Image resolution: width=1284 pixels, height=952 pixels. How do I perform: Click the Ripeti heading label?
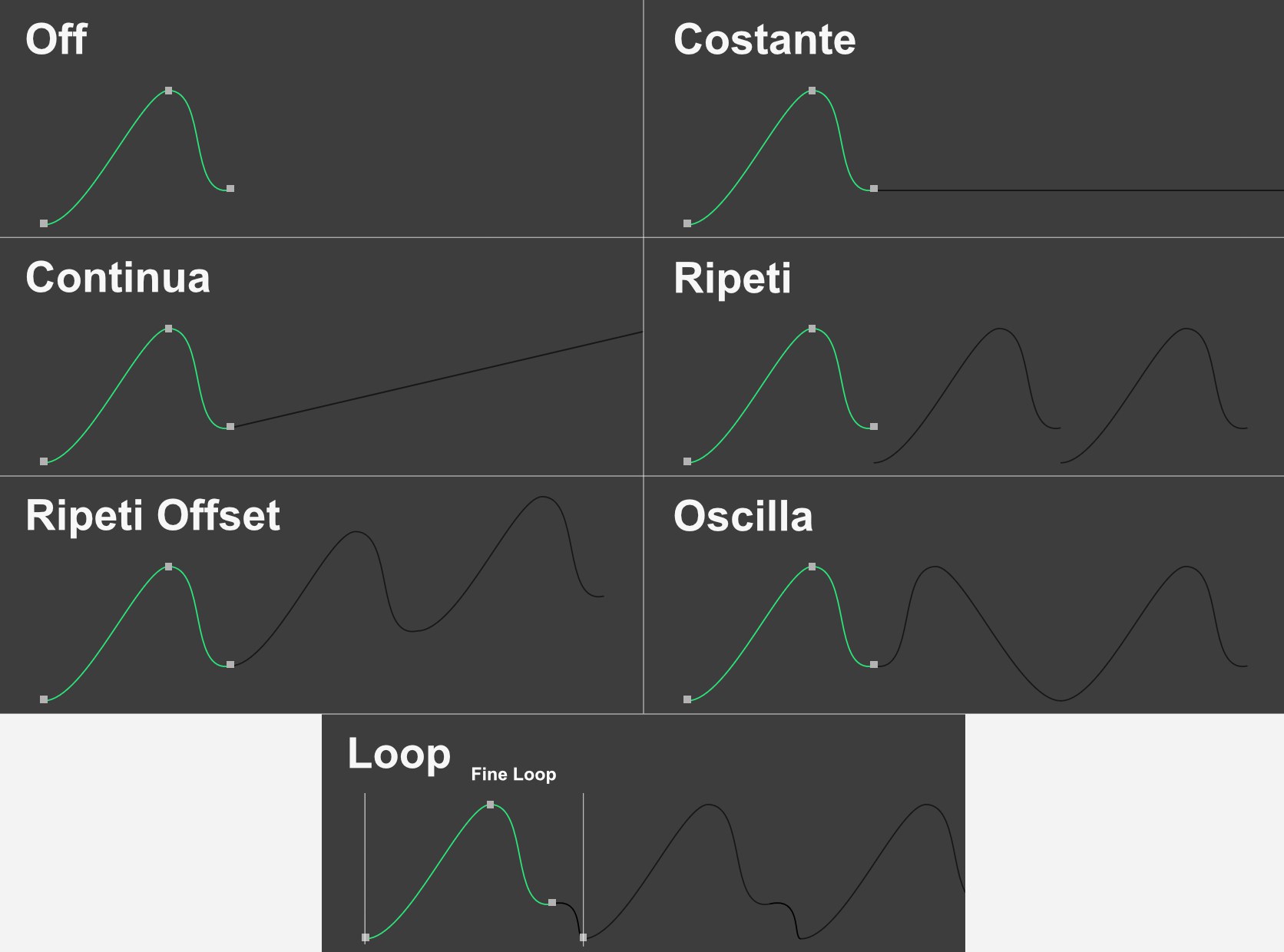732,279
